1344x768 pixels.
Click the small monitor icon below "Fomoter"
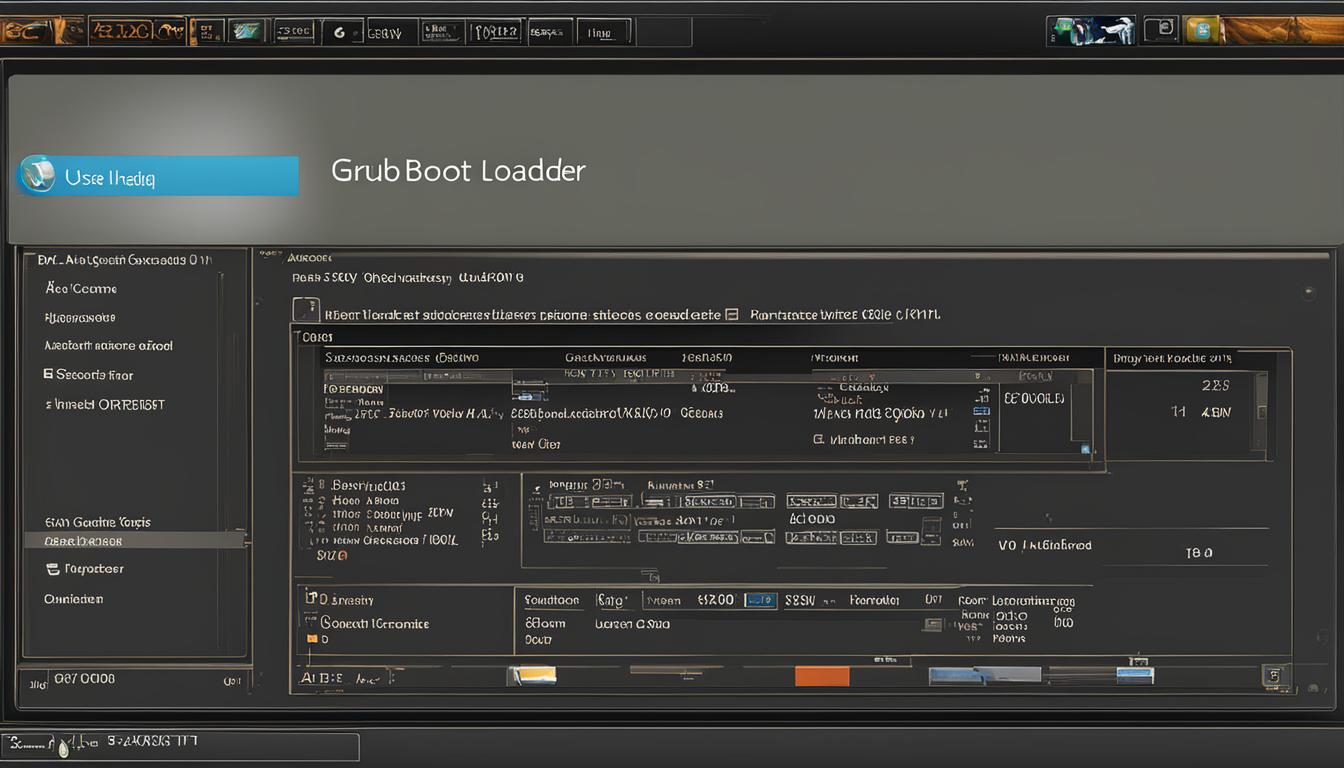[933, 624]
